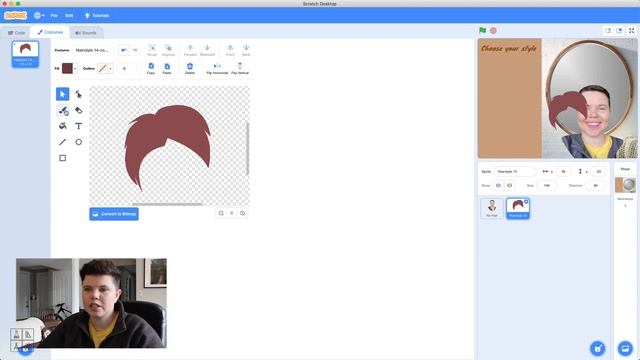Pick the Circle tool
640x360 pixels.
[78, 142]
